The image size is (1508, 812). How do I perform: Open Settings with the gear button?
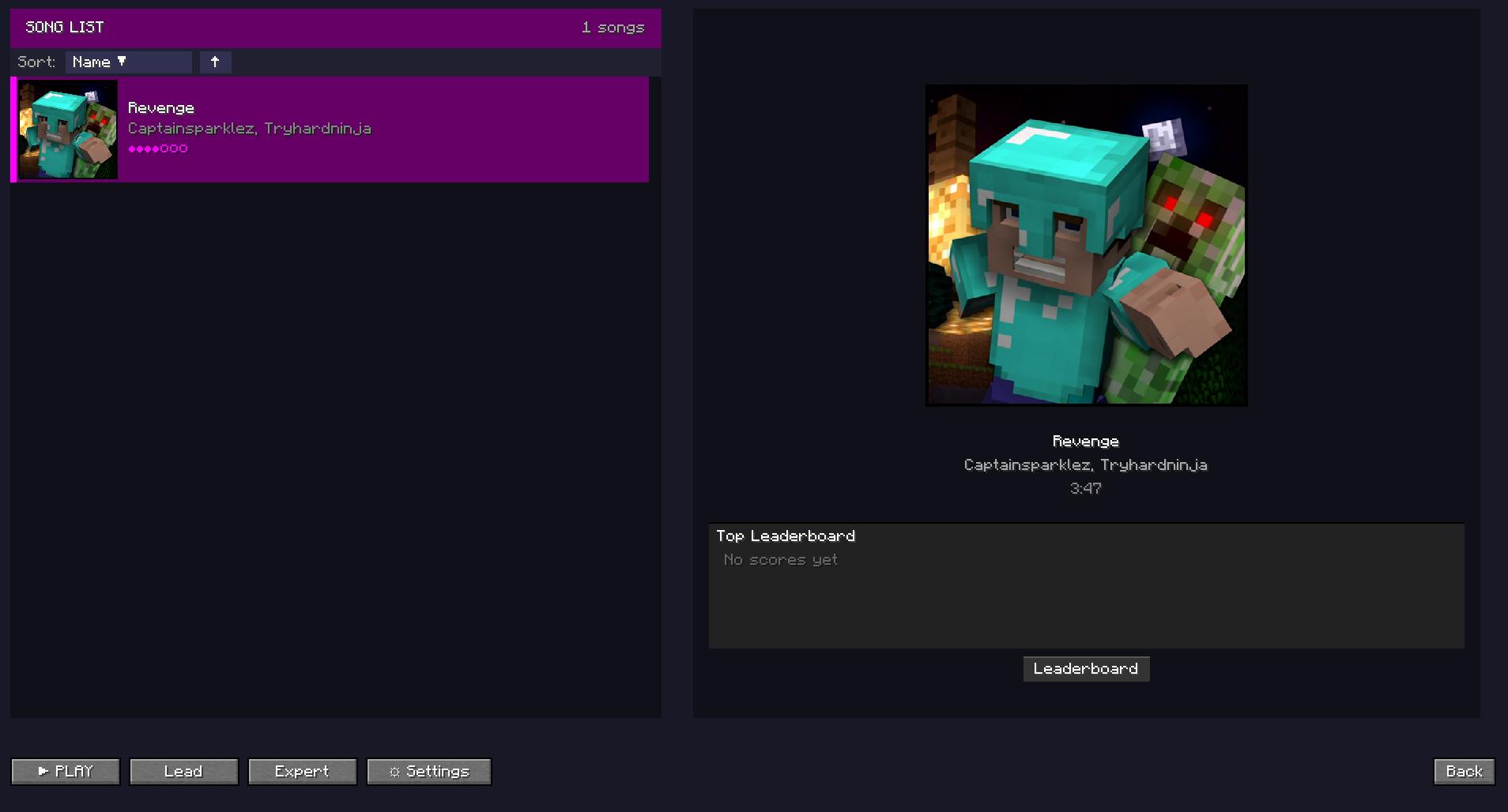[429, 771]
